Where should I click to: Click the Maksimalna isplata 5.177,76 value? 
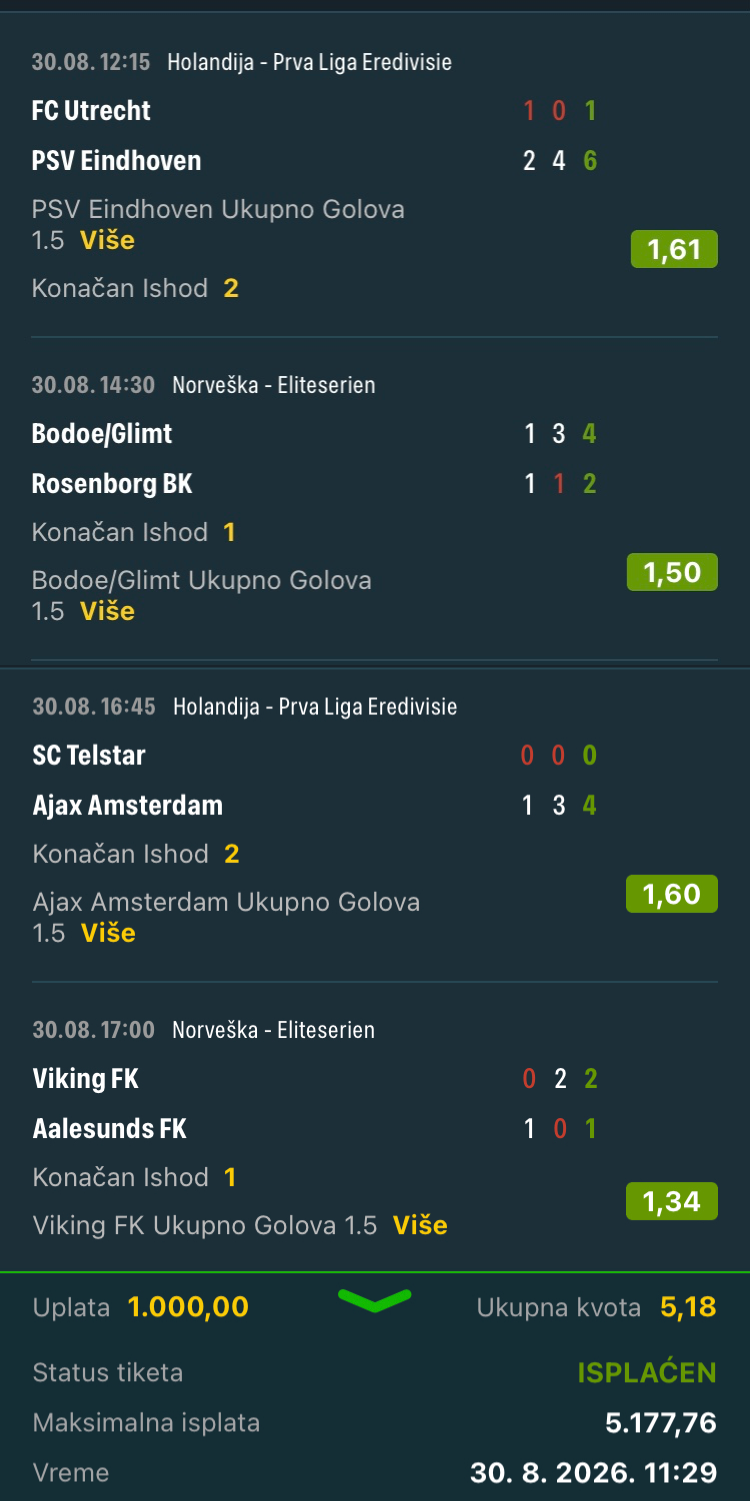click(661, 1423)
